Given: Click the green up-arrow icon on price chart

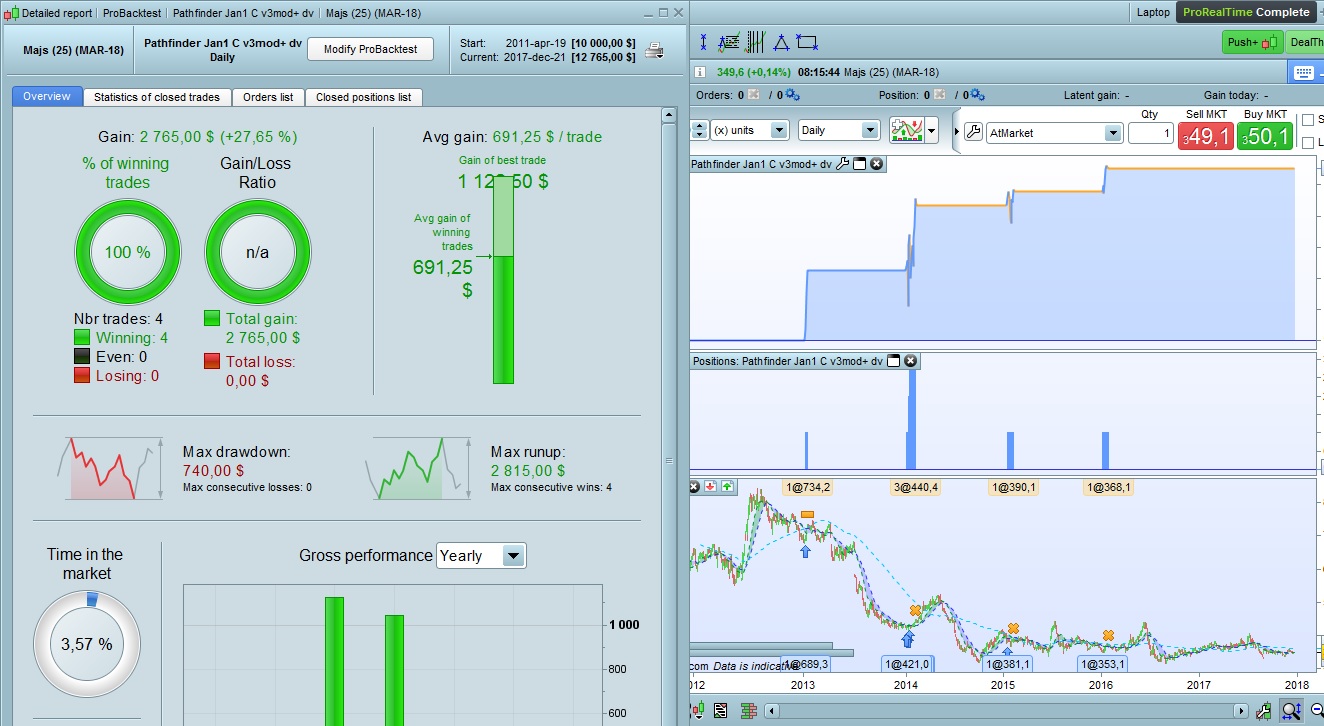Looking at the screenshot, I should [728, 487].
